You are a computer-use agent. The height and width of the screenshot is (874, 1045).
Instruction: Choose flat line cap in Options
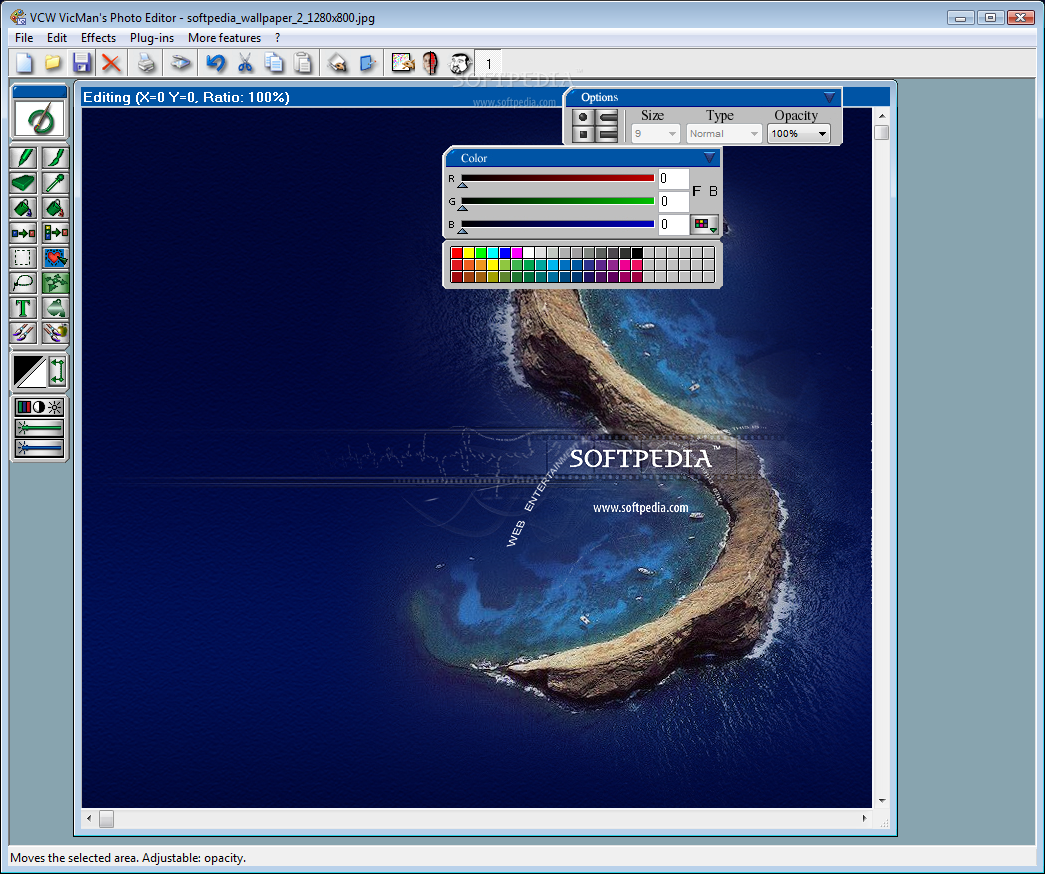pyautogui.click(x=608, y=134)
